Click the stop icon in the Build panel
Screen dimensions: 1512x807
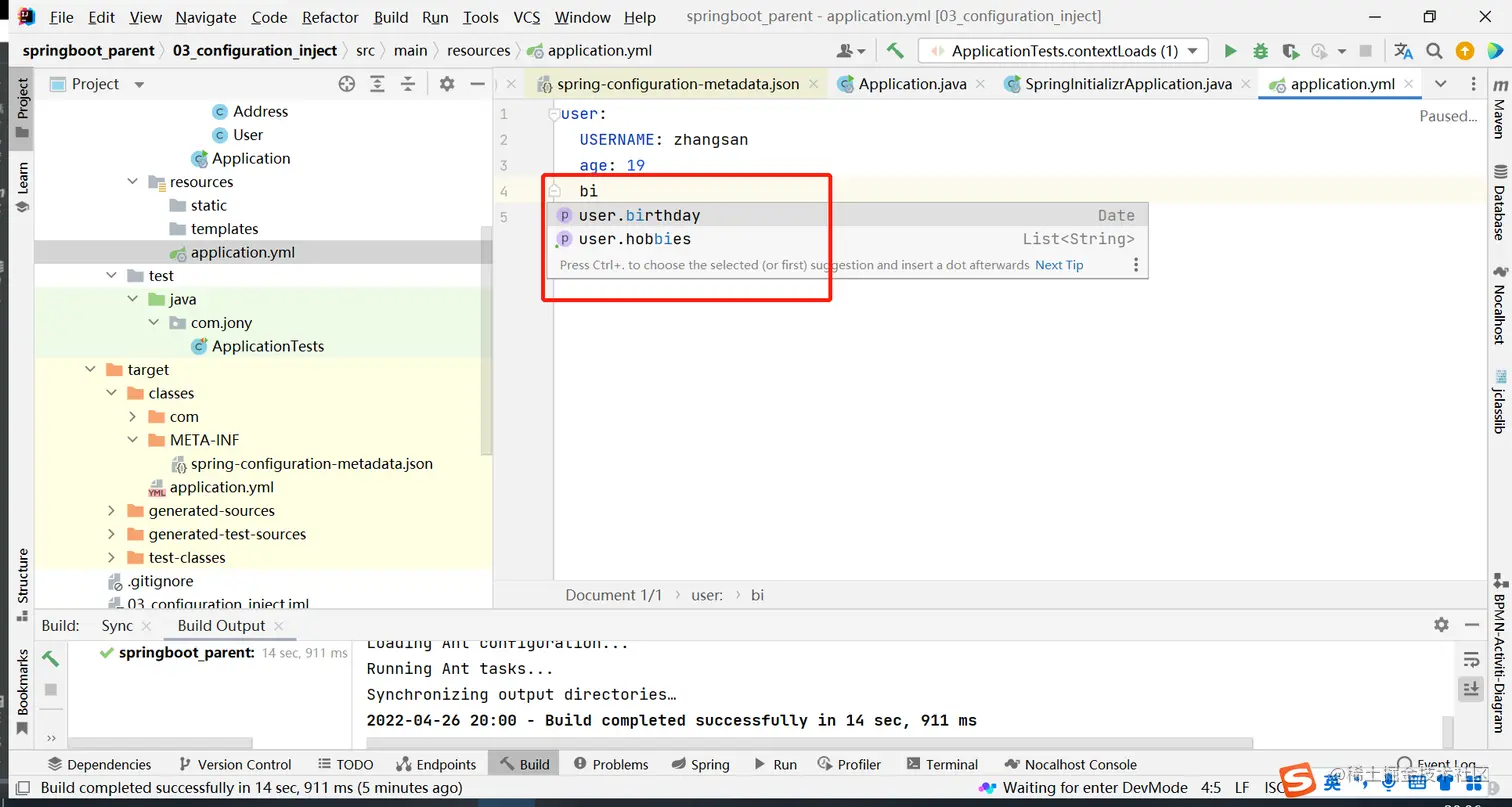pos(51,690)
